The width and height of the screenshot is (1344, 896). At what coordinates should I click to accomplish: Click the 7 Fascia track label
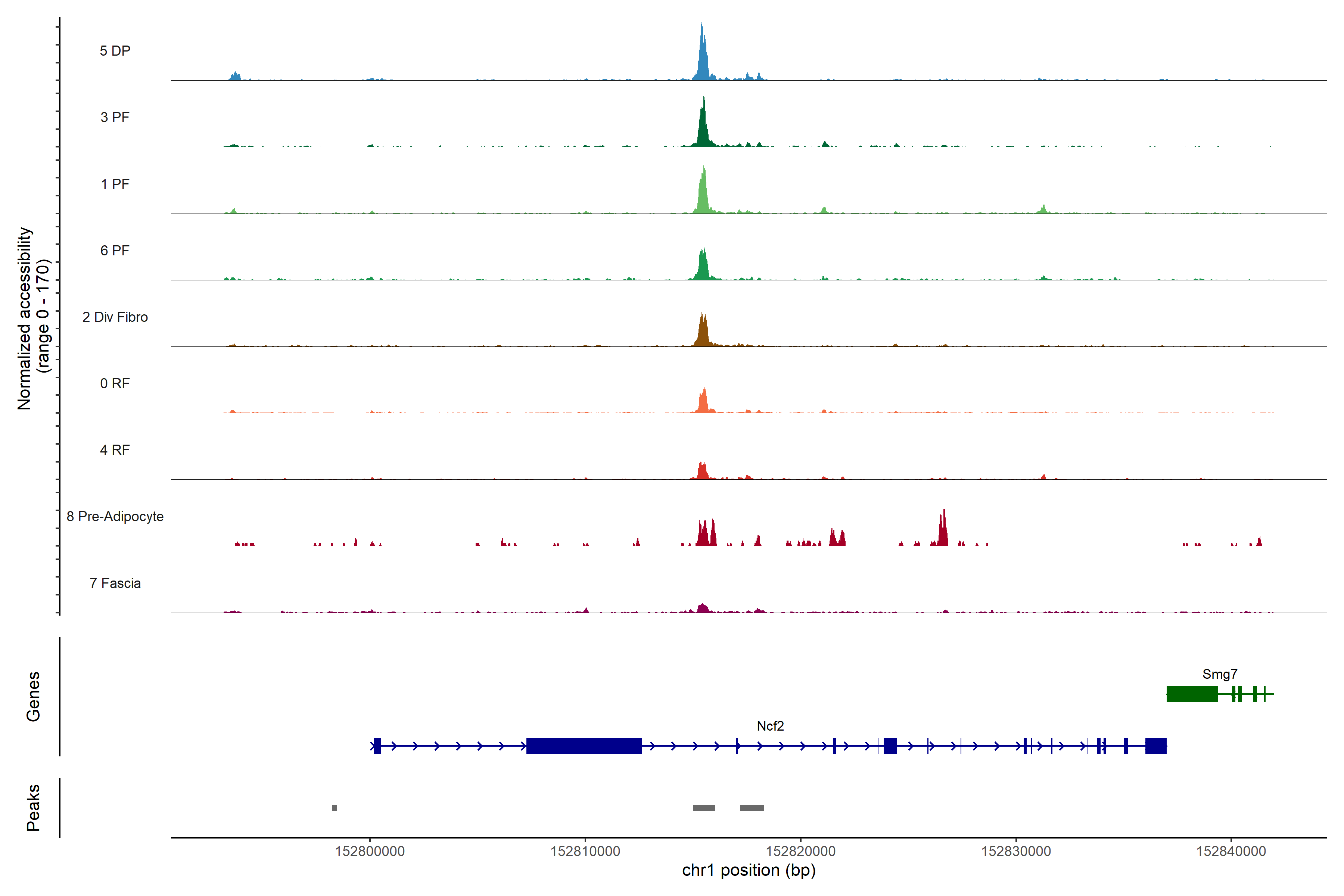[115, 584]
